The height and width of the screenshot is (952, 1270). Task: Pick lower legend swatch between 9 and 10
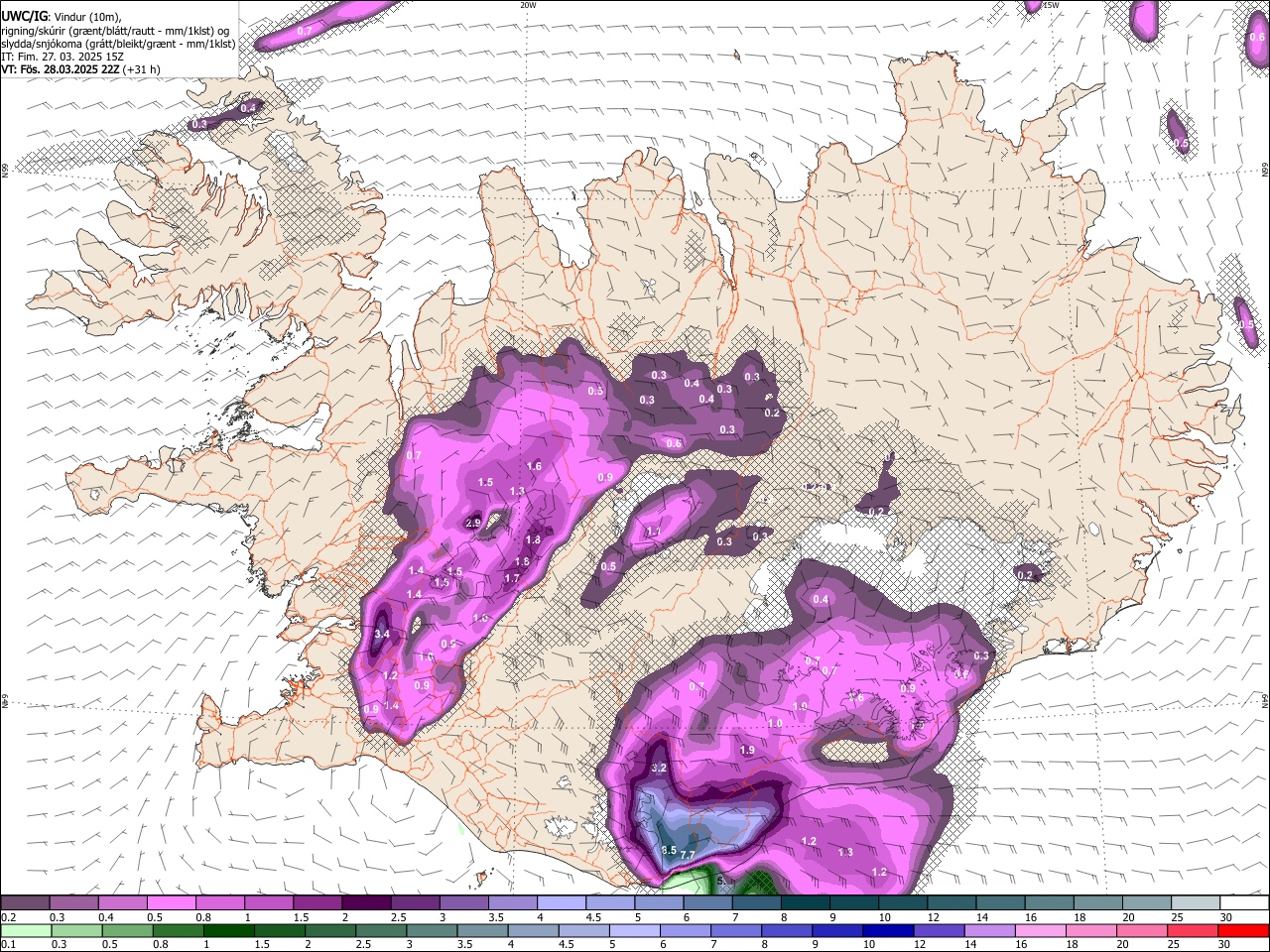pos(836,930)
